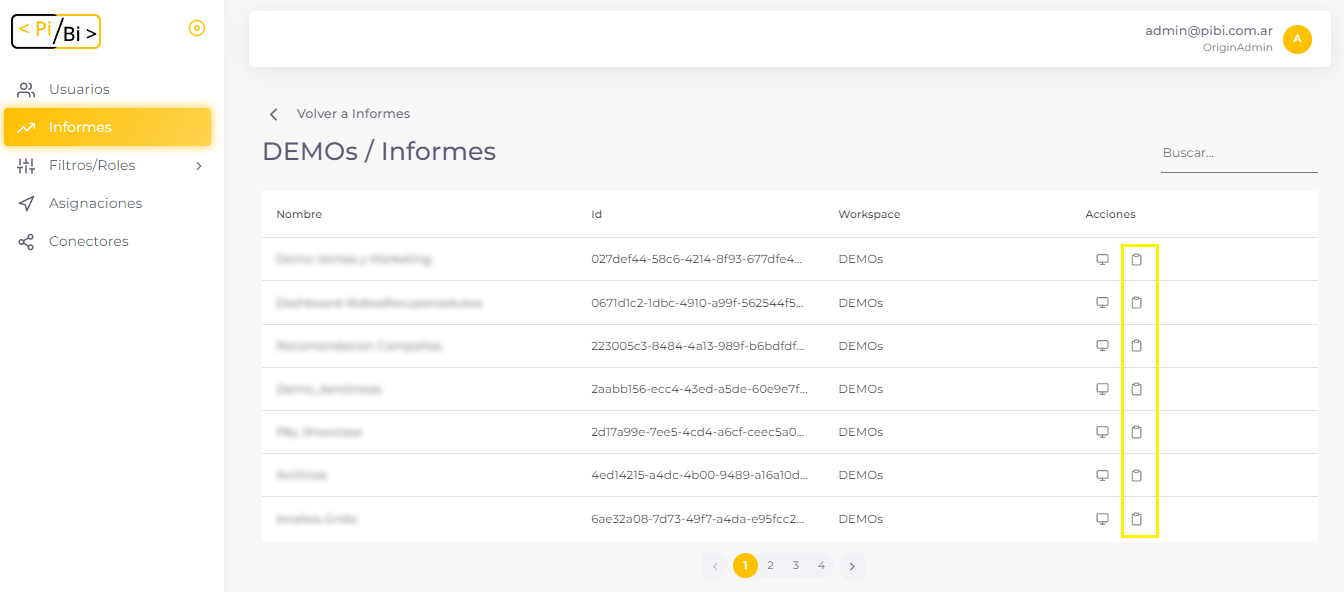The height and width of the screenshot is (592, 1344).
Task: Click the monitor icon in the first report row
Action: point(1103,259)
